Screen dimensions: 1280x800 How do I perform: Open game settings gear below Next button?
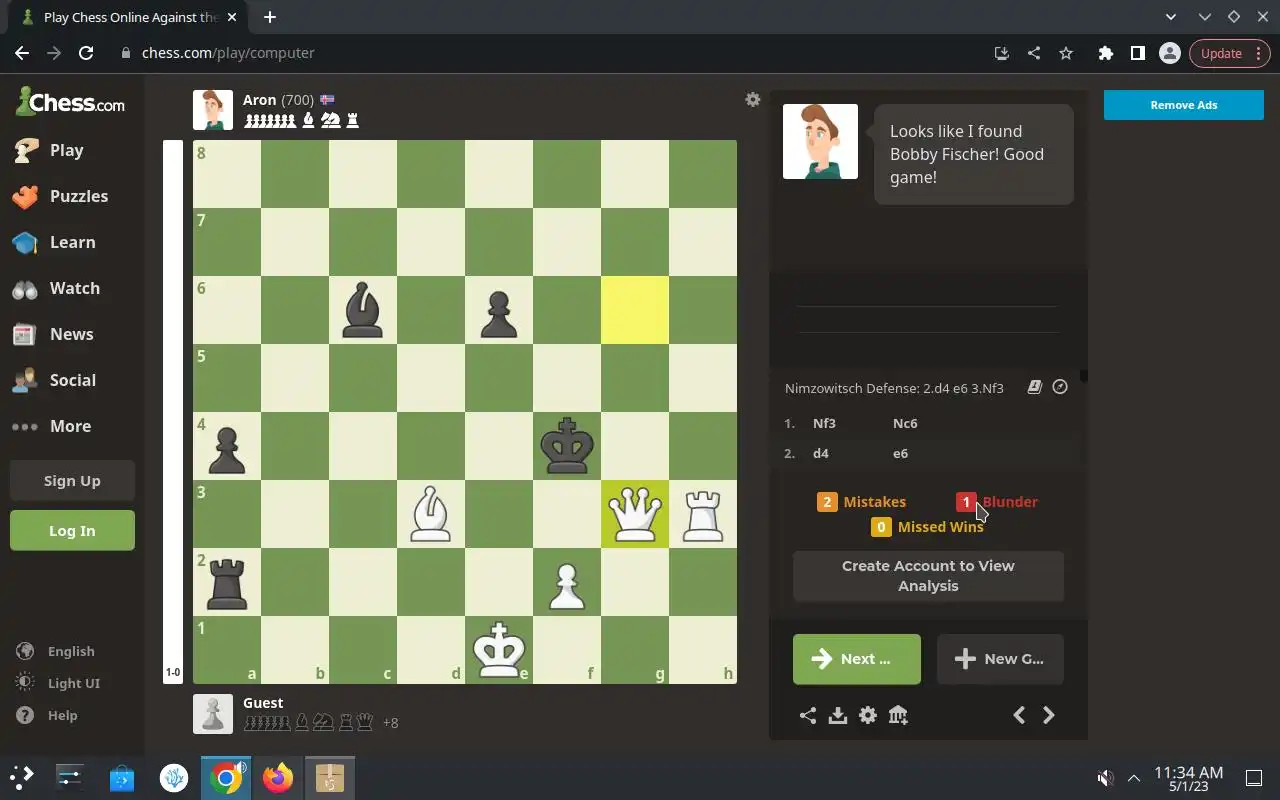(868, 715)
